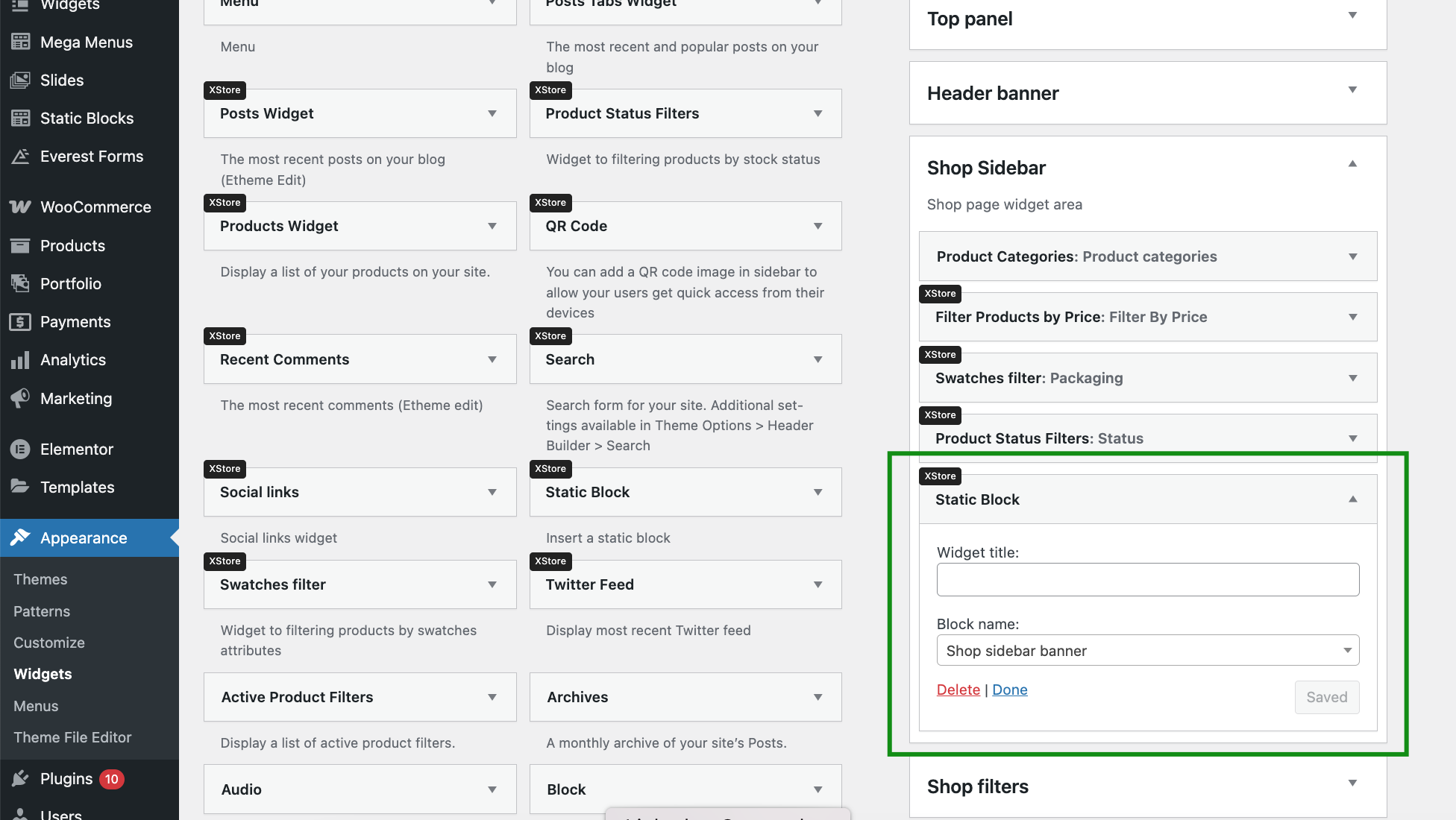Expand the Swatches filter available widget arrow

click(492, 584)
